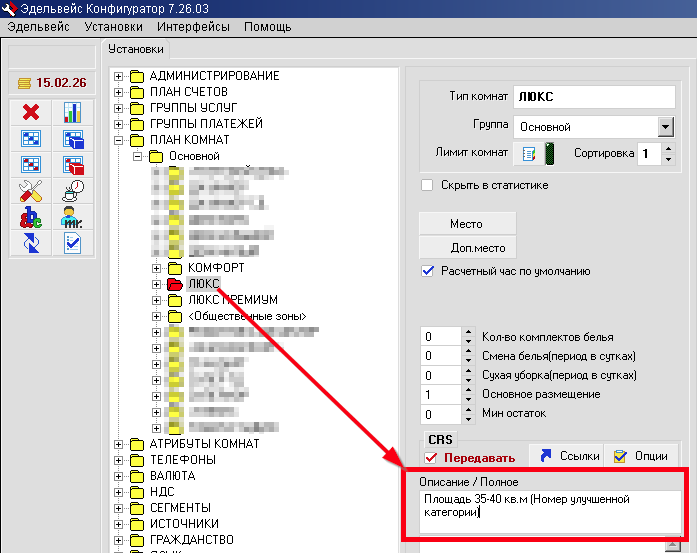Click the colorful abc letters icon
697x553 pixels.
click(31, 217)
